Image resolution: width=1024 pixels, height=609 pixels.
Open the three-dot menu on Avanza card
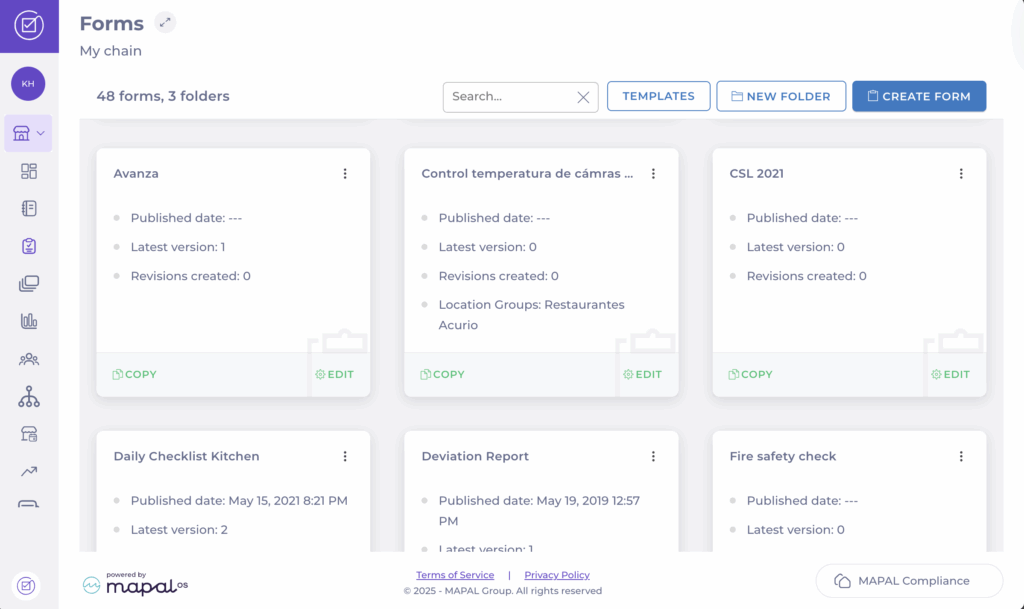tap(345, 174)
